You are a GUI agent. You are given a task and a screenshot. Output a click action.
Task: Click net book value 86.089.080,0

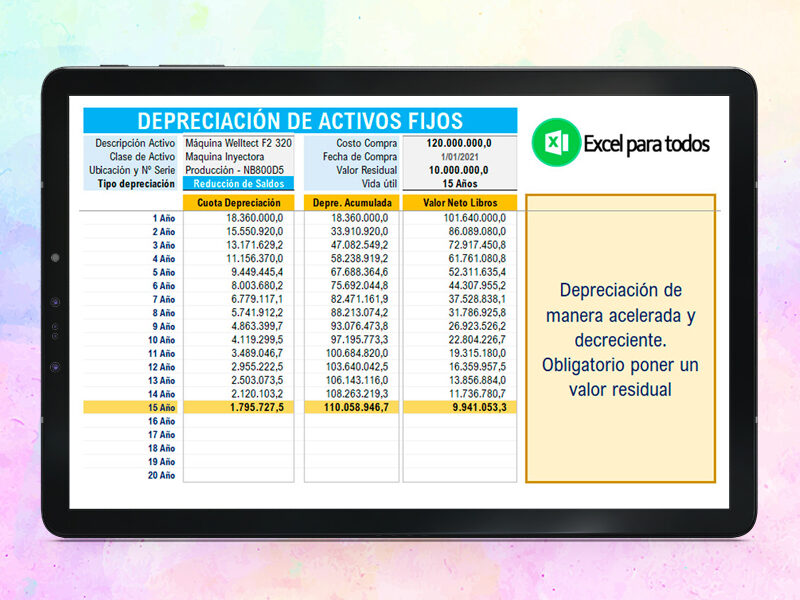[x=477, y=232]
